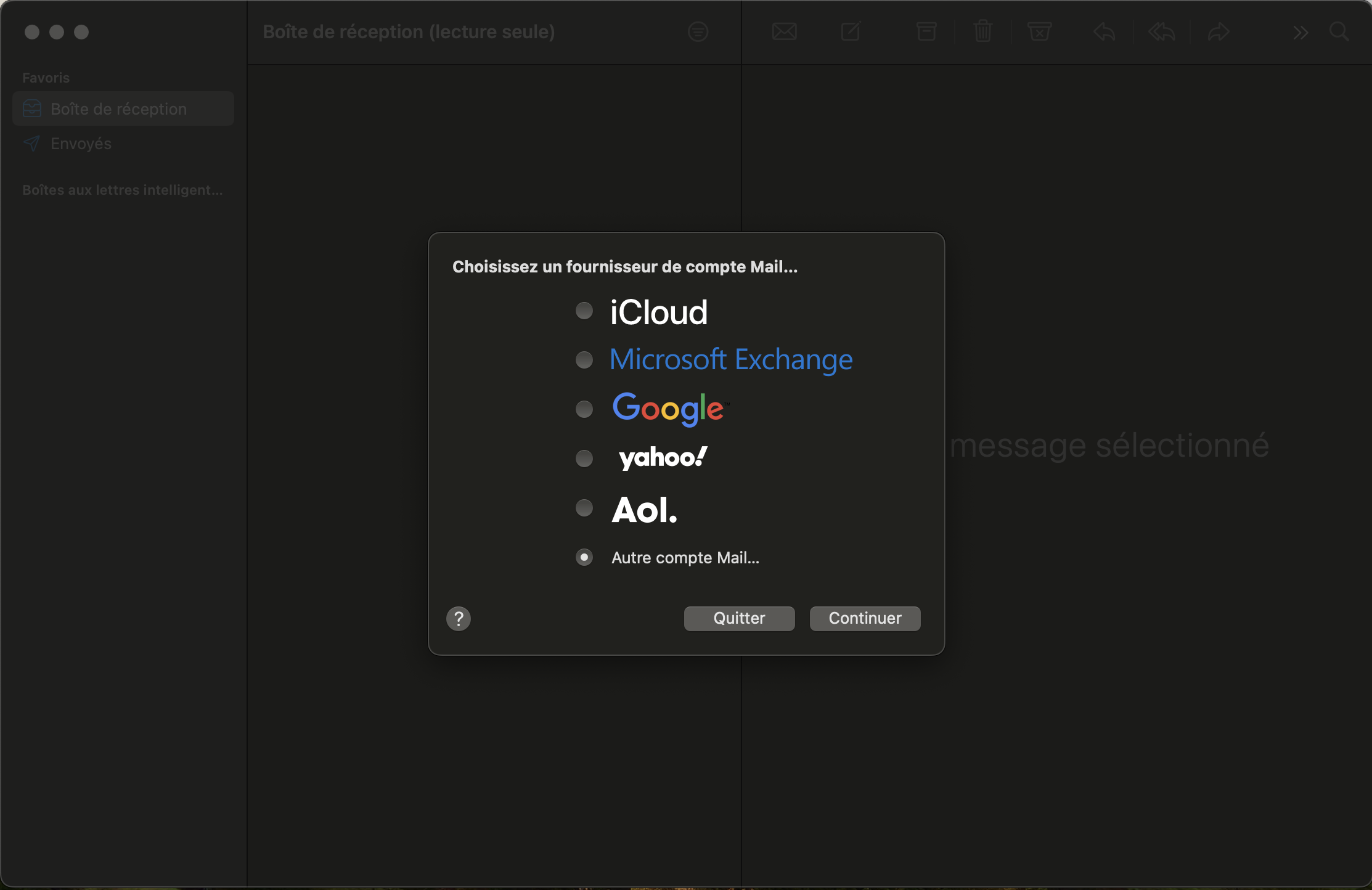Click the archive box icon in toolbar
The height and width of the screenshot is (890, 1372).
pos(926,31)
